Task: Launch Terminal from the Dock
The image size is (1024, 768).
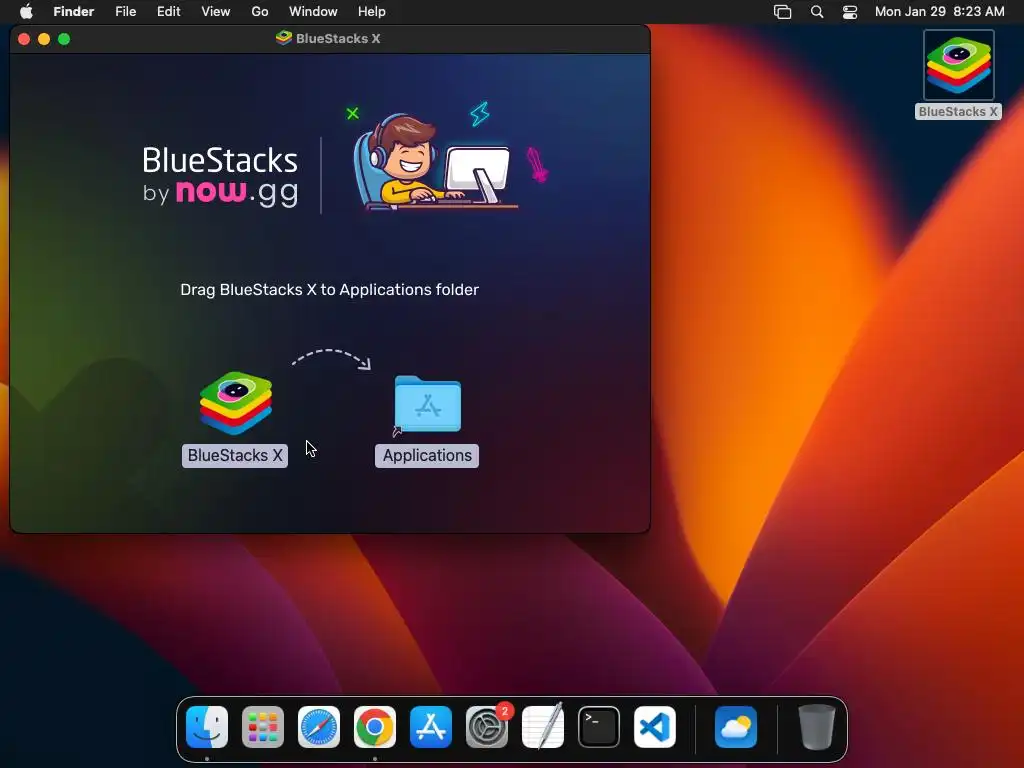Action: pyautogui.click(x=599, y=727)
